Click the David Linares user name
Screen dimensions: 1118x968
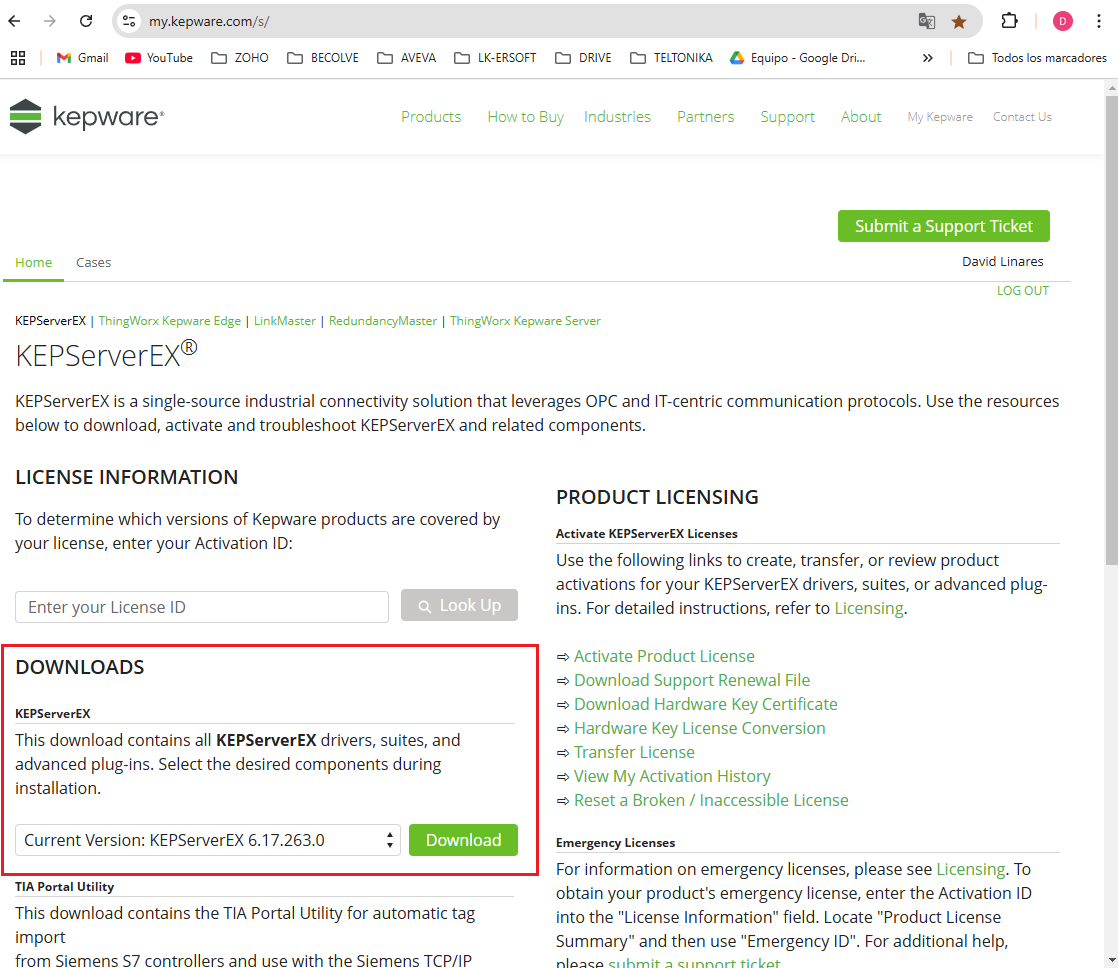pos(1002,262)
